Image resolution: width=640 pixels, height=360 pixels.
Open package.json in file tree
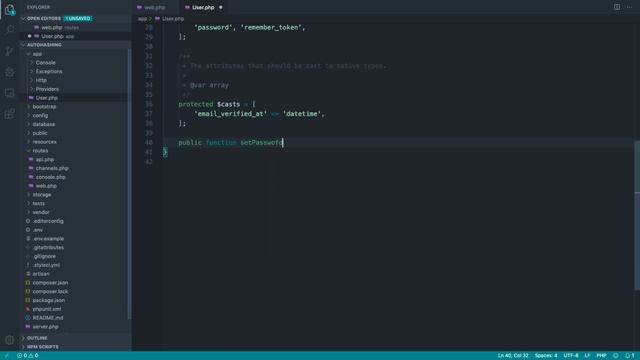[x=76, y=300]
